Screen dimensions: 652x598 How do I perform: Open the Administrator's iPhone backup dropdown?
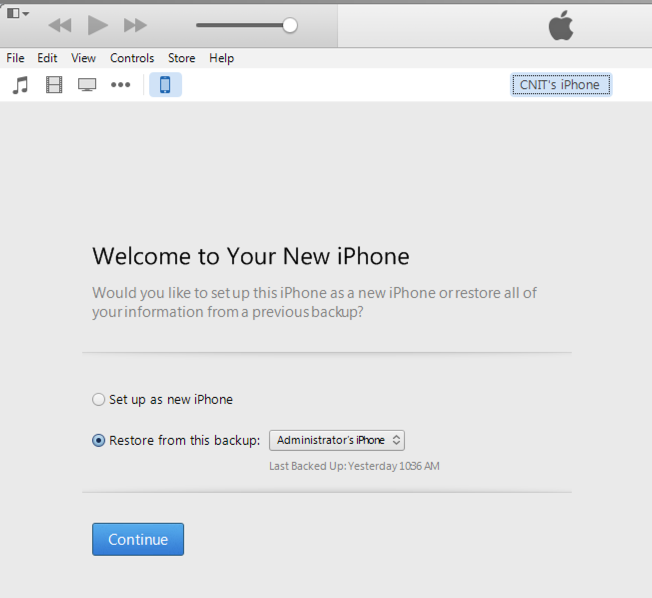tap(337, 440)
